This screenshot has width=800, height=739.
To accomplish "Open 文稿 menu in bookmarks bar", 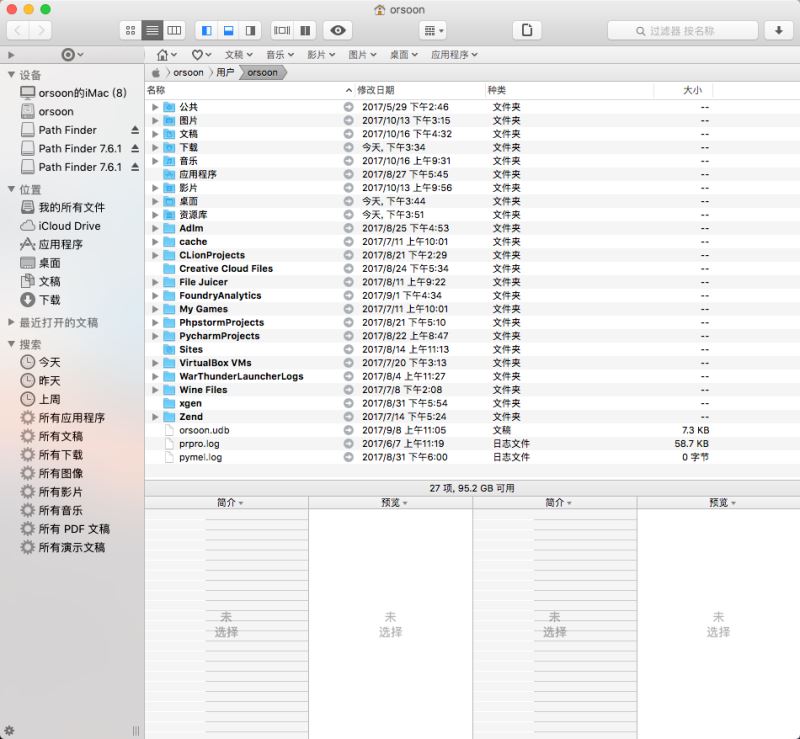I will pos(238,55).
